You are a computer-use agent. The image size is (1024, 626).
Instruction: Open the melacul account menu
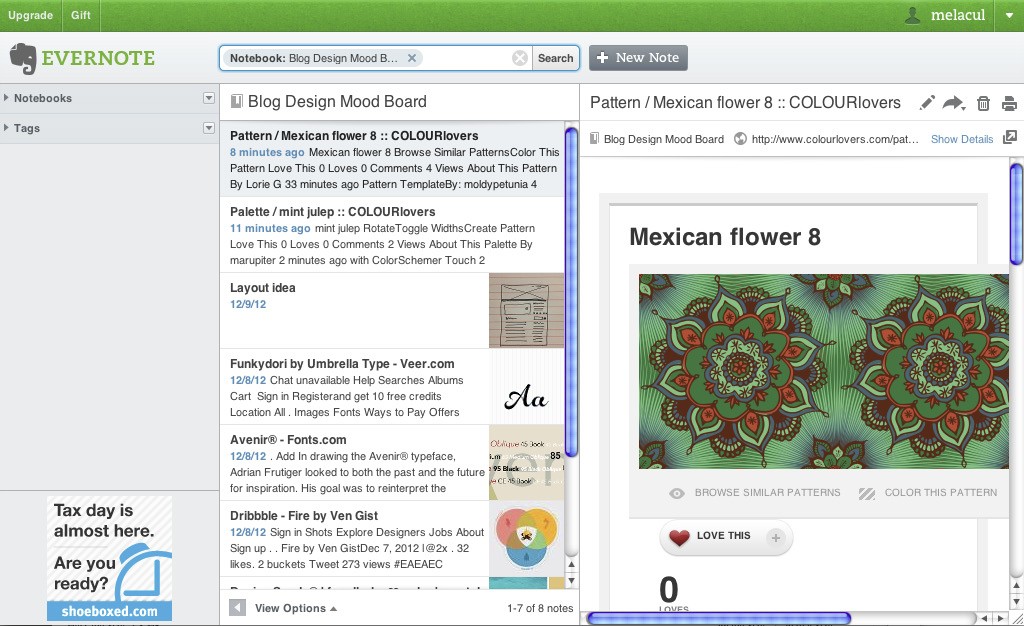click(x=958, y=15)
